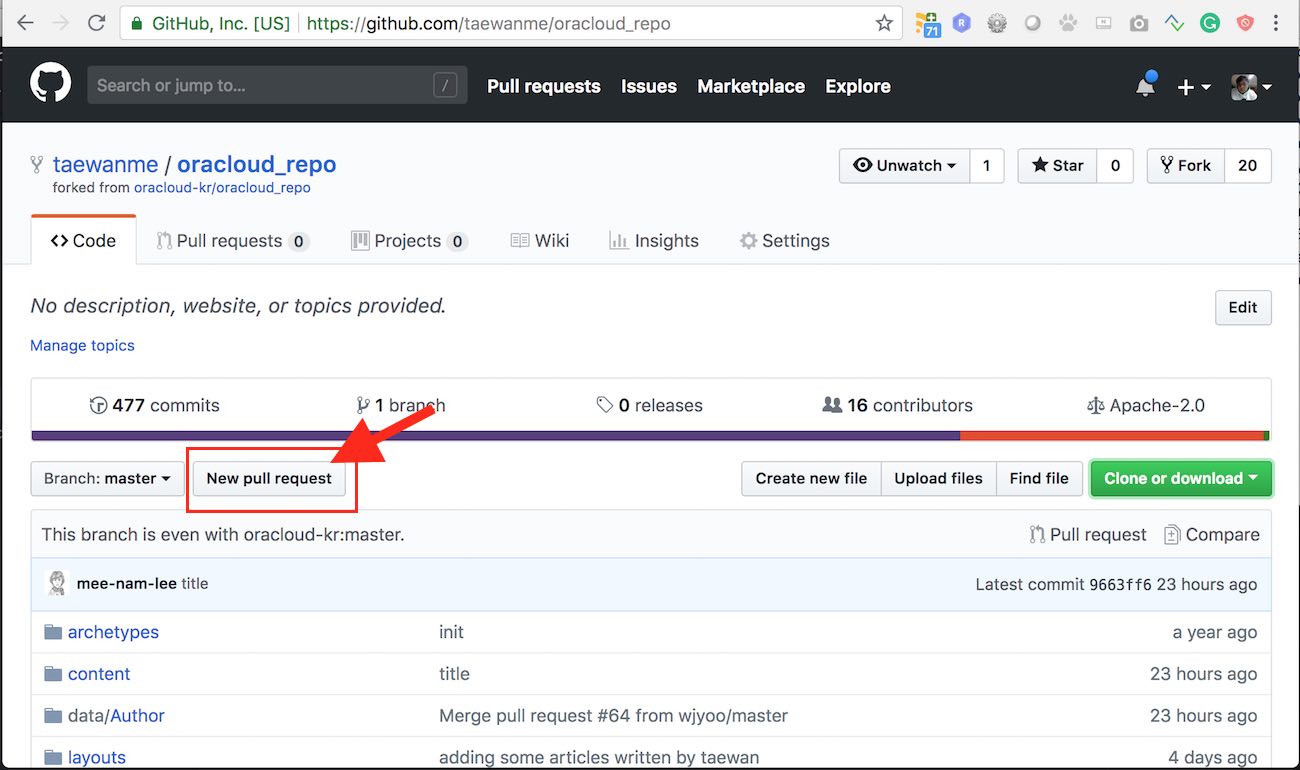Viewport: 1300px width, 770px height.
Task: Click the paw extension icon
Action: (x=1068, y=24)
